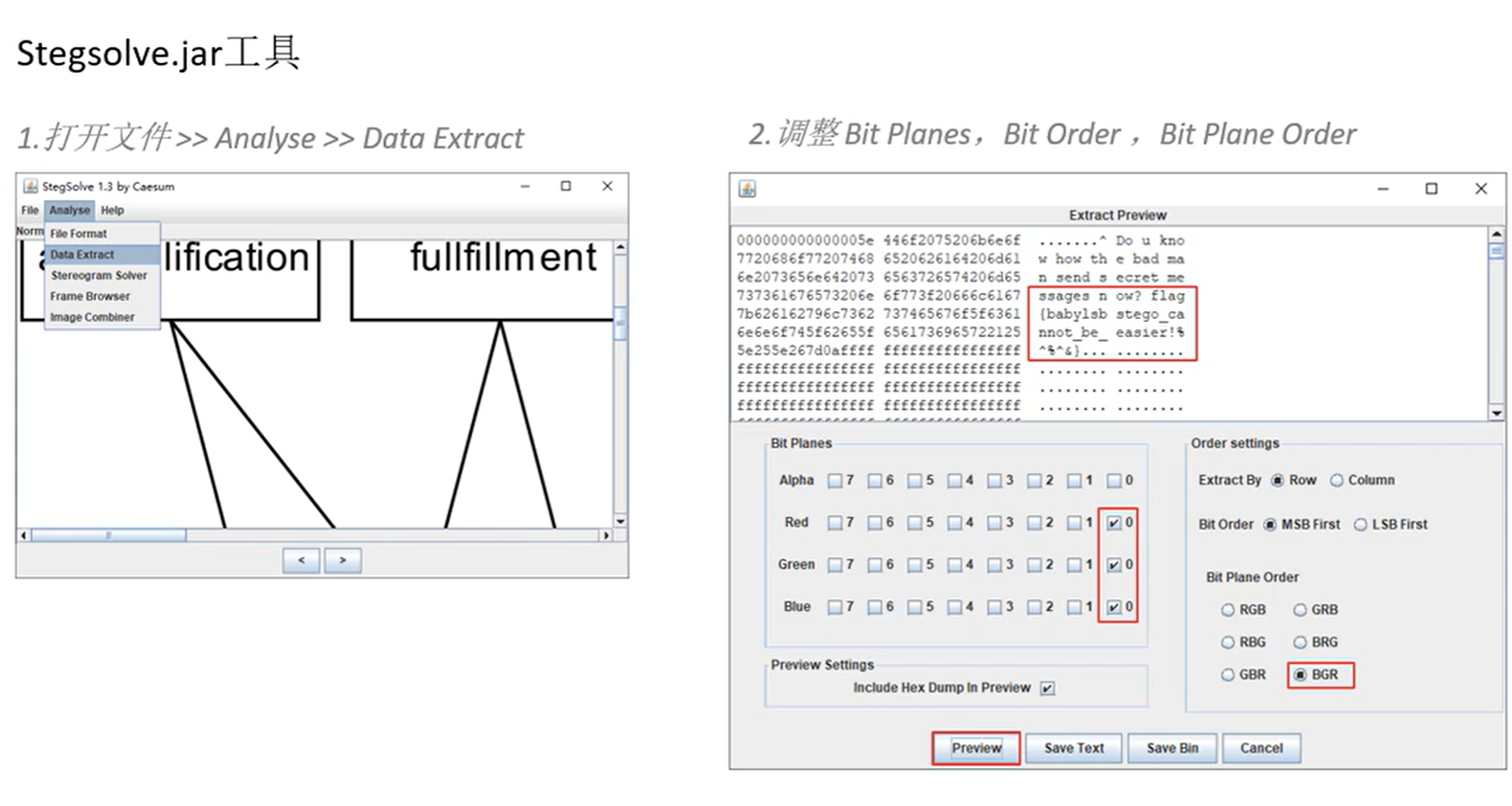Select RBG bit plane order
Viewport: 1512px width, 806px height.
[1228, 643]
